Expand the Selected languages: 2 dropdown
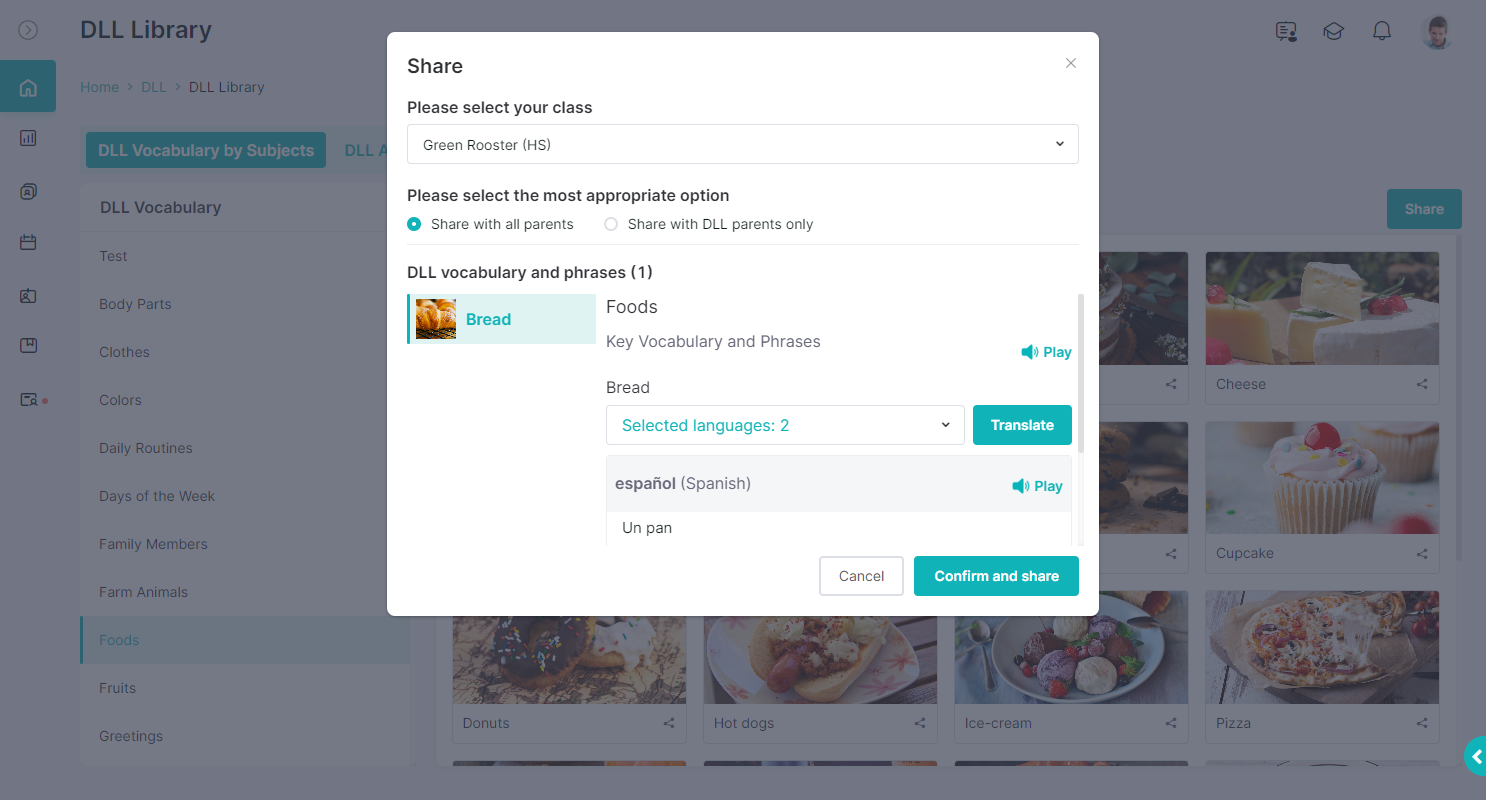The width and height of the screenshot is (1486, 800). 785,425
